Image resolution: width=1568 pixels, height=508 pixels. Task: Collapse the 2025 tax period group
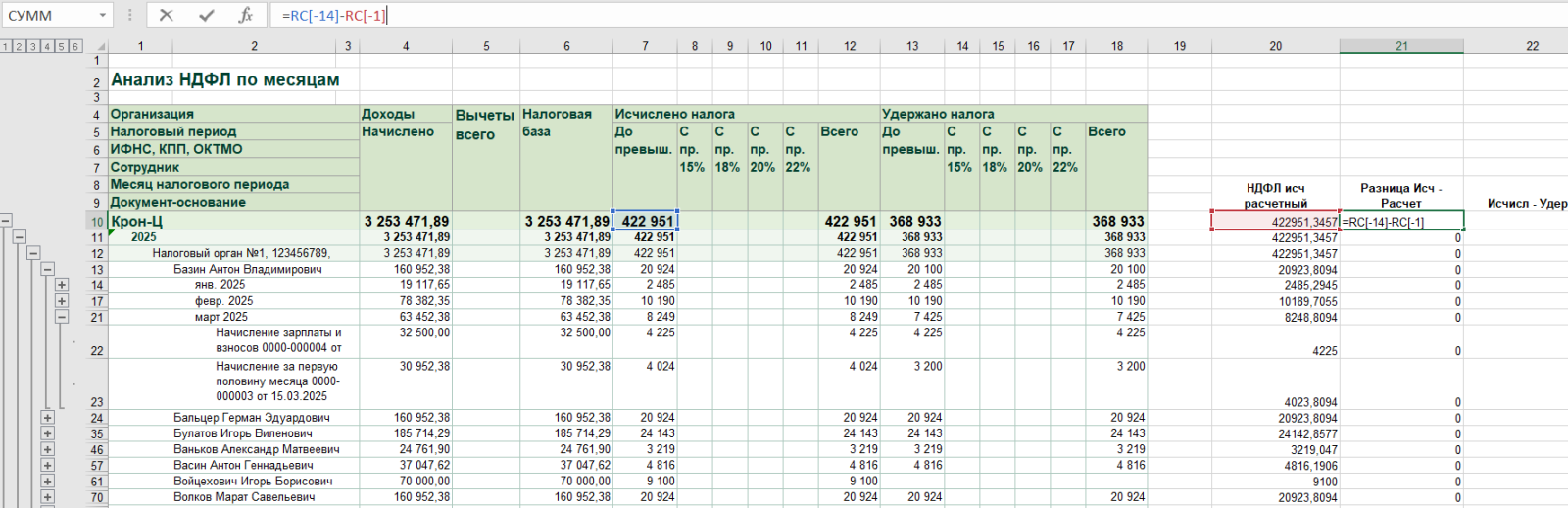click(19, 237)
